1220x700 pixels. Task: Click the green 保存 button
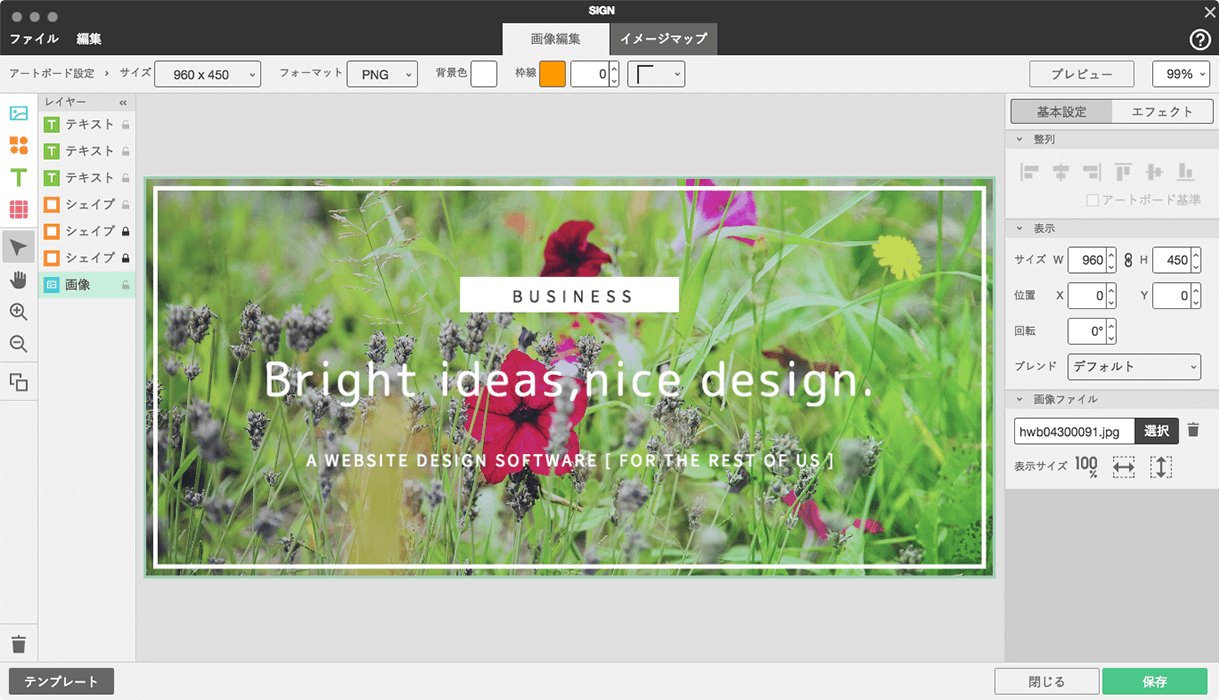(x=1154, y=682)
